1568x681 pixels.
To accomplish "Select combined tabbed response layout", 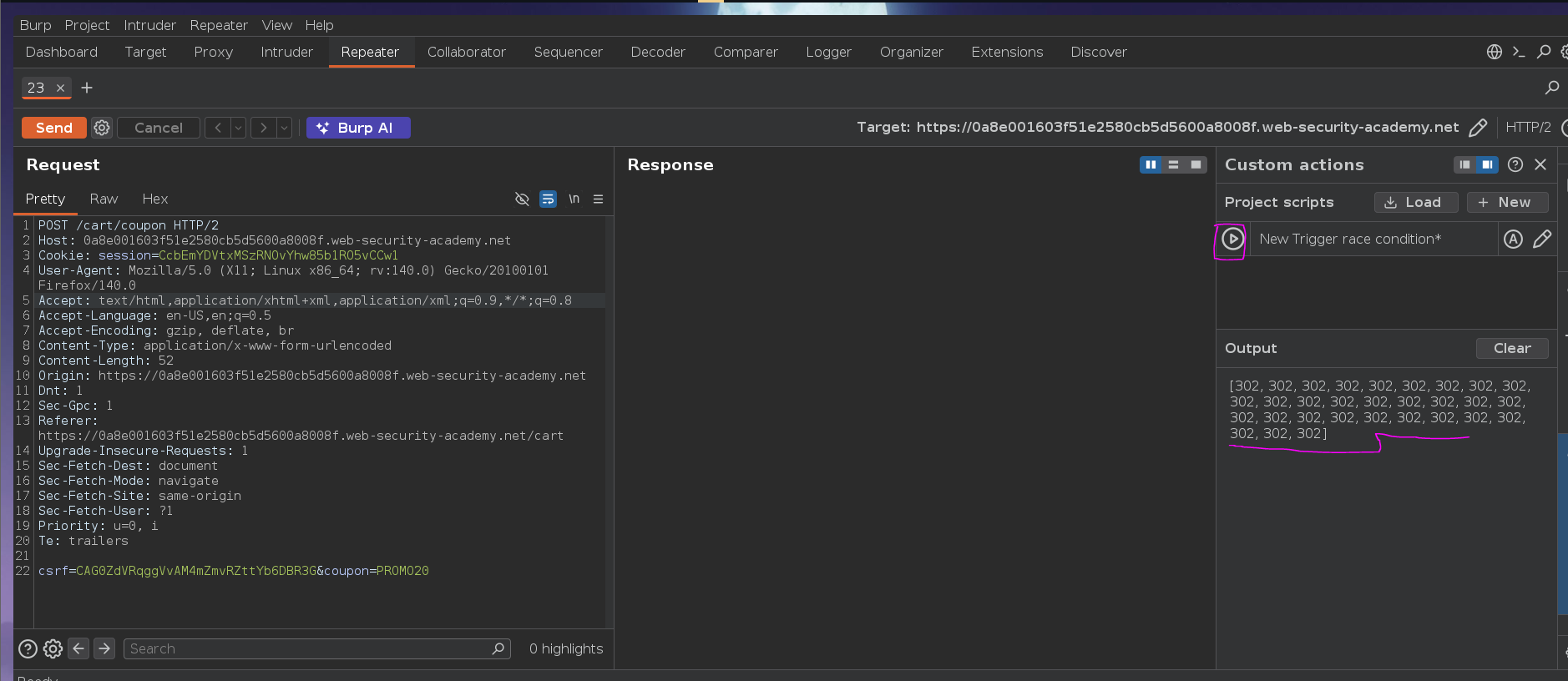I will point(1196,164).
